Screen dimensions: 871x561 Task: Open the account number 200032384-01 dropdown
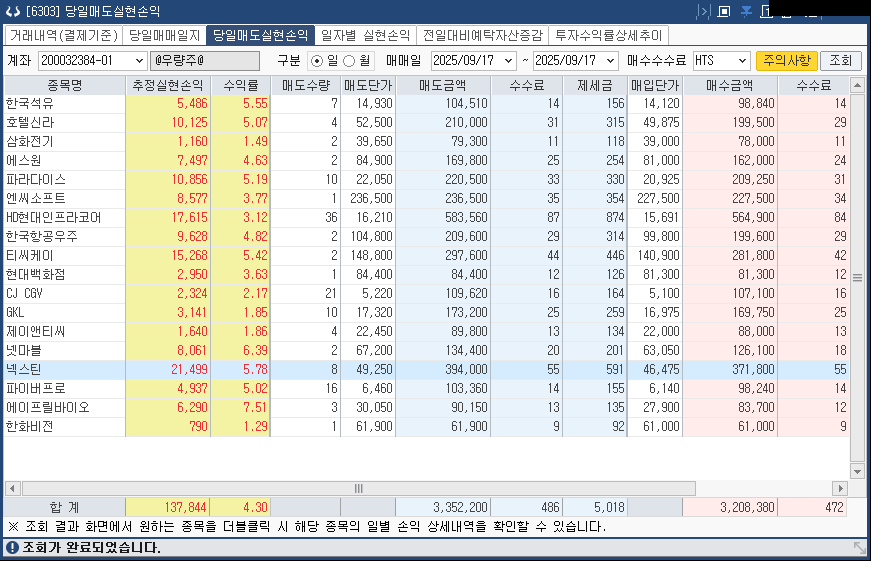[139, 61]
